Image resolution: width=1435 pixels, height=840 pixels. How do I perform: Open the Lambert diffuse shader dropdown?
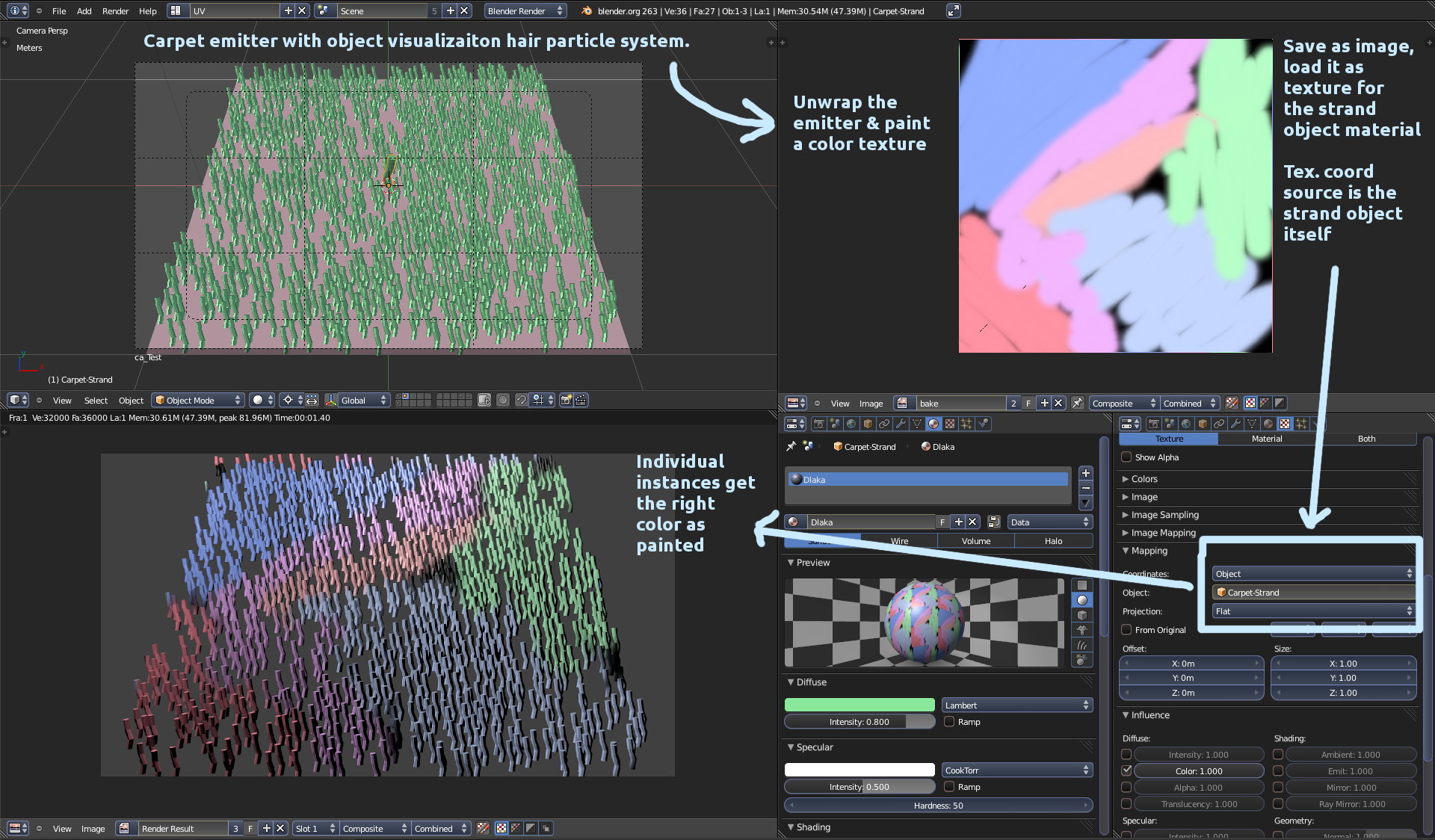[1016, 705]
